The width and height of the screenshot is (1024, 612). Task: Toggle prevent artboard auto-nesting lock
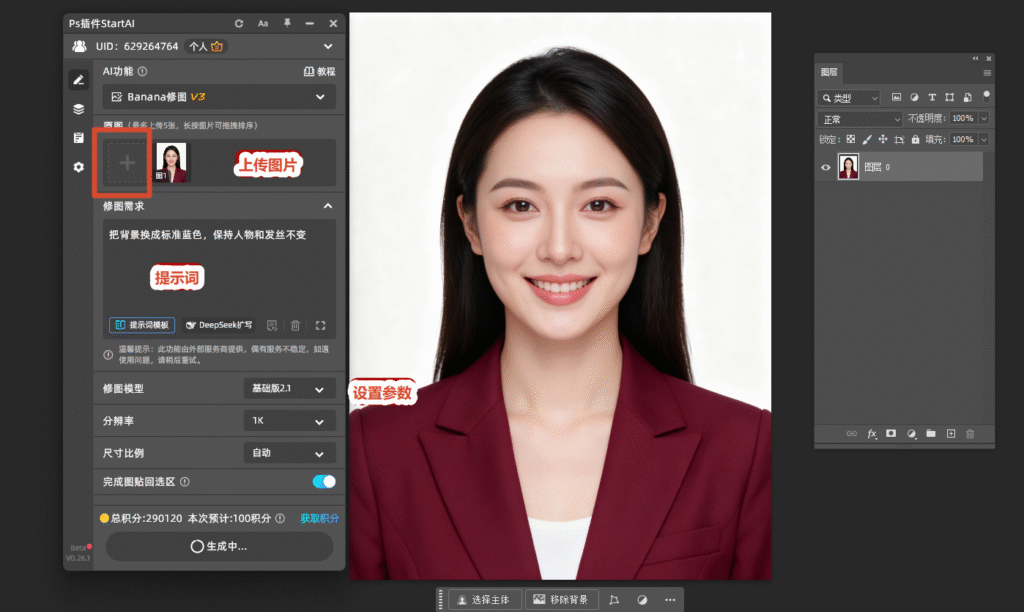point(899,139)
